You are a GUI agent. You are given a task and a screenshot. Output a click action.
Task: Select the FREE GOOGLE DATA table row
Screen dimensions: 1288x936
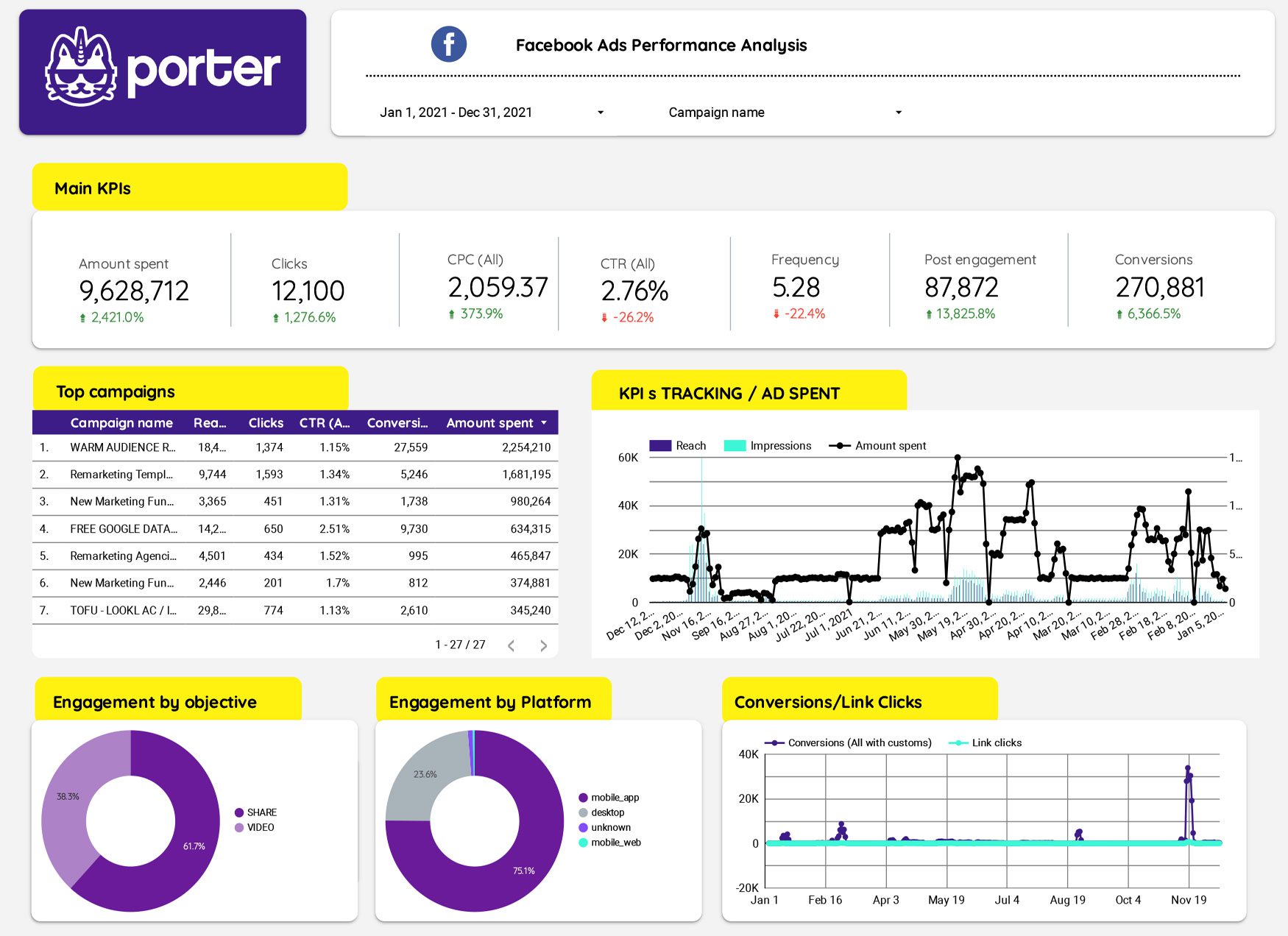(x=125, y=528)
